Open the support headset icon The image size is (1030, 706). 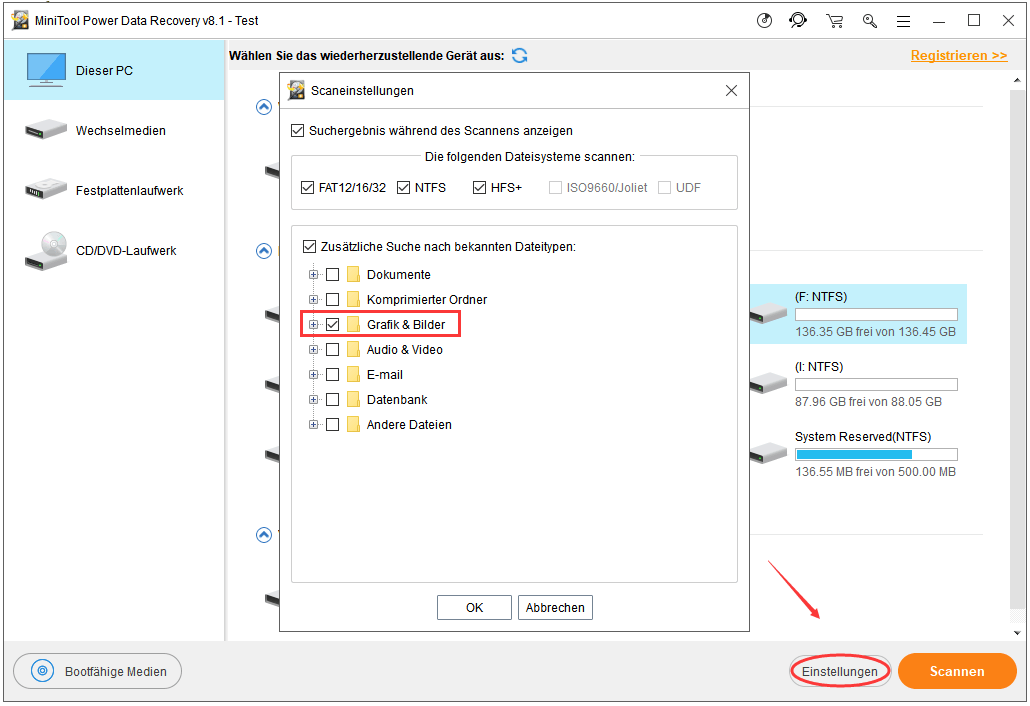point(798,21)
